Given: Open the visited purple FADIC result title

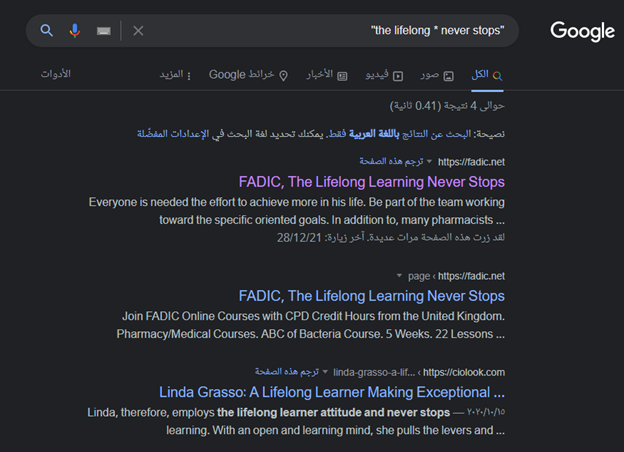Looking at the screenshot, I should [x=371, y=182].
